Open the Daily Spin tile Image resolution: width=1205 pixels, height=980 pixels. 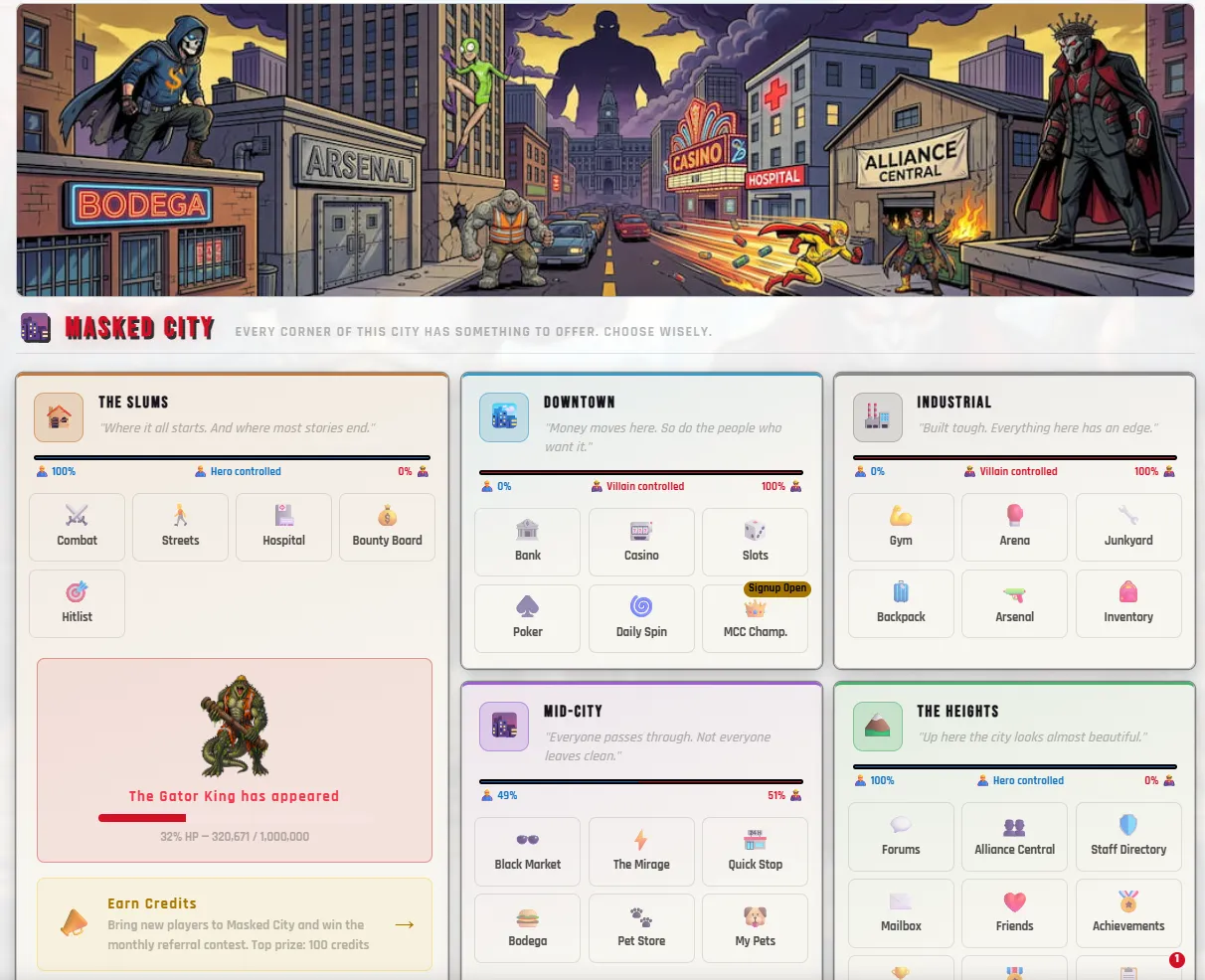tap(641, 618)
